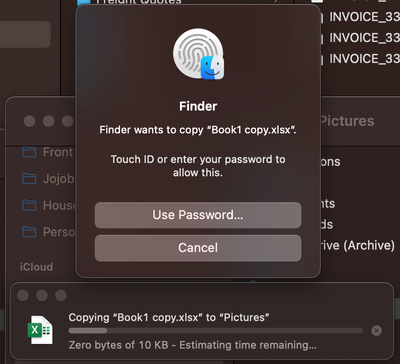Open the Front folder in sidebar
Viewport: 400px width, 364px height.
(47, 152)
